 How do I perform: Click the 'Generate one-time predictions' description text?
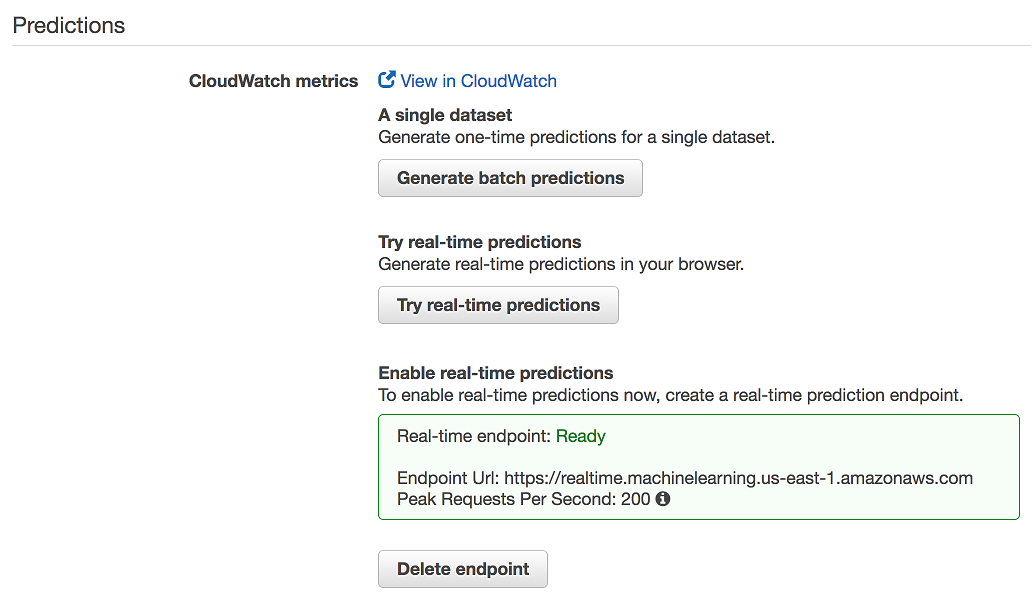click(x=576, y=137)
